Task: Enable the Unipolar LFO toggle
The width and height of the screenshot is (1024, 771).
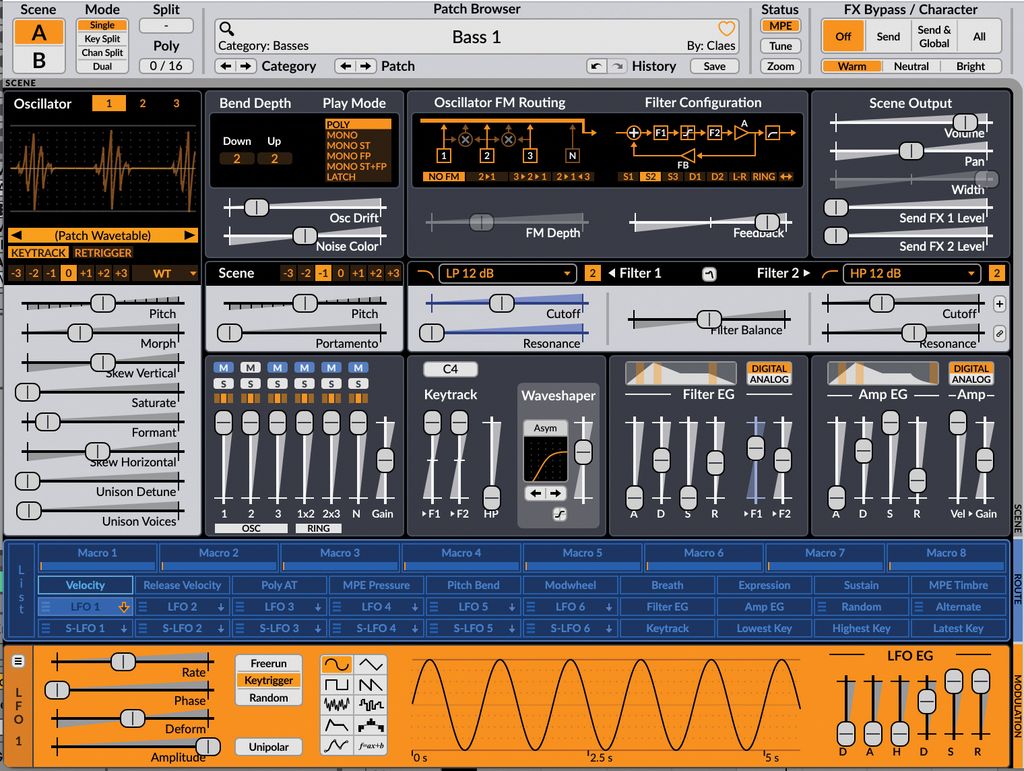Action: (267, 747)
